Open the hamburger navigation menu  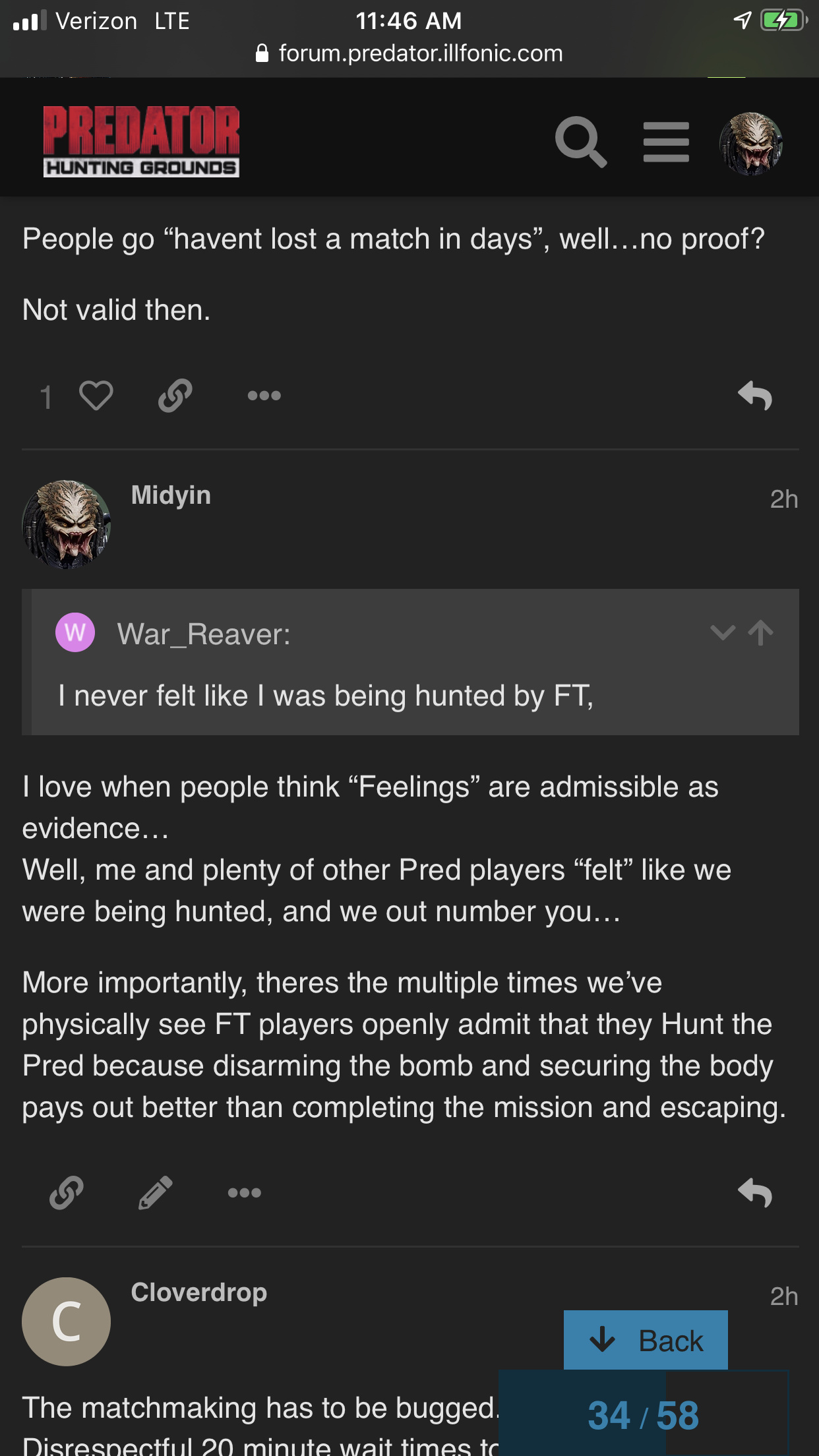point(666,142)
